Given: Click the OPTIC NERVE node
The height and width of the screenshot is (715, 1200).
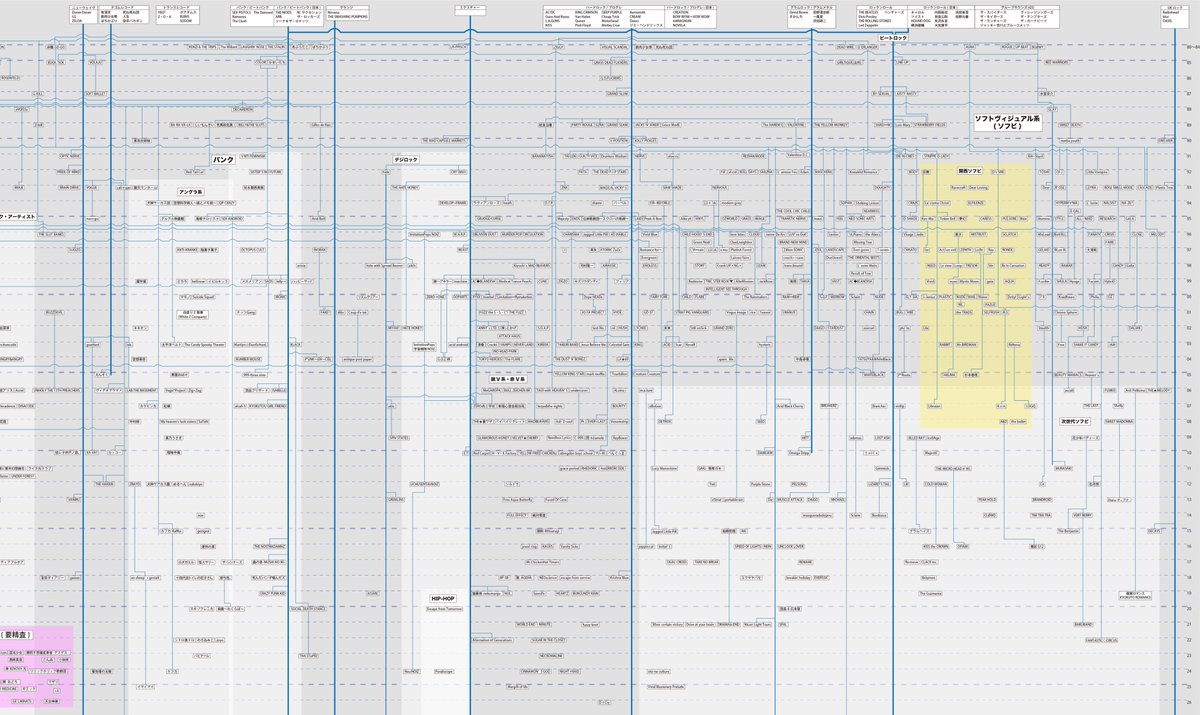Looking at the screenshot, I should click(x=68, y=156).
